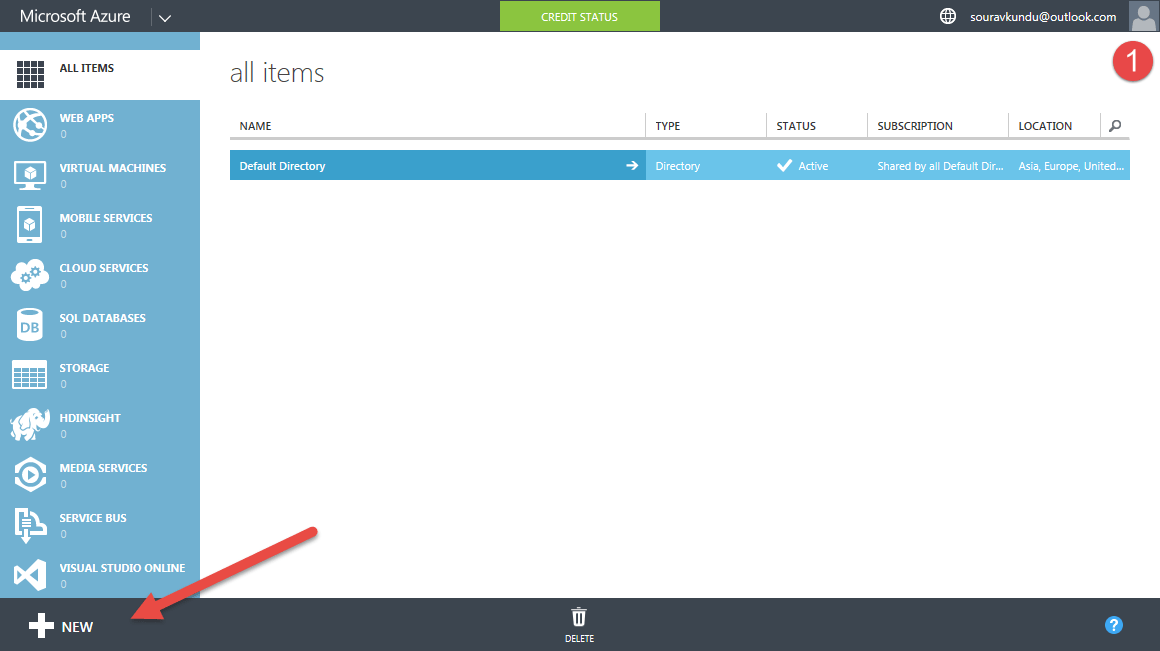Click the plus icon beside NEW
This screenshot has height=651, width=1160.
point(41,626)
